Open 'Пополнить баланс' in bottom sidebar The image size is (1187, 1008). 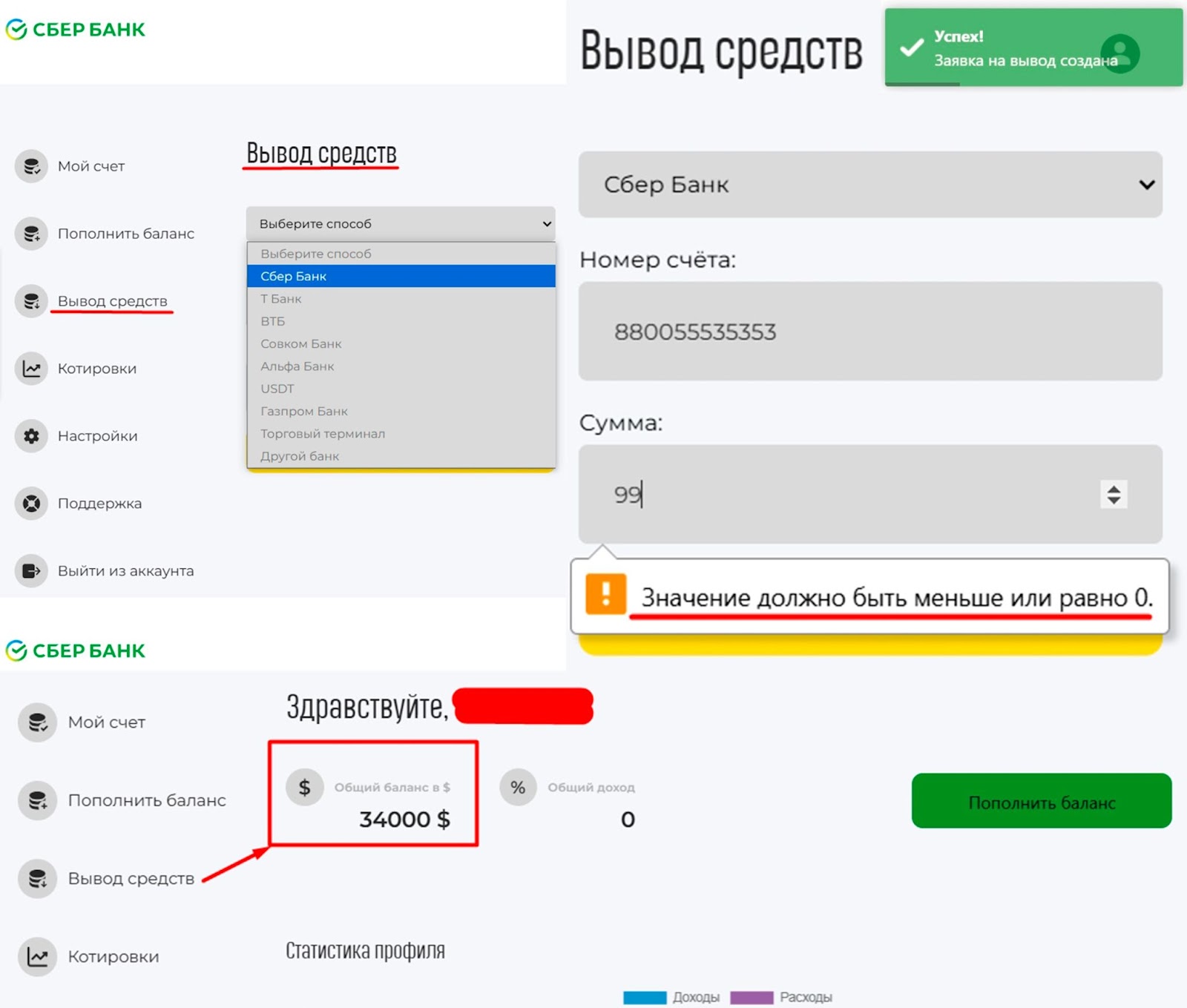147,800
